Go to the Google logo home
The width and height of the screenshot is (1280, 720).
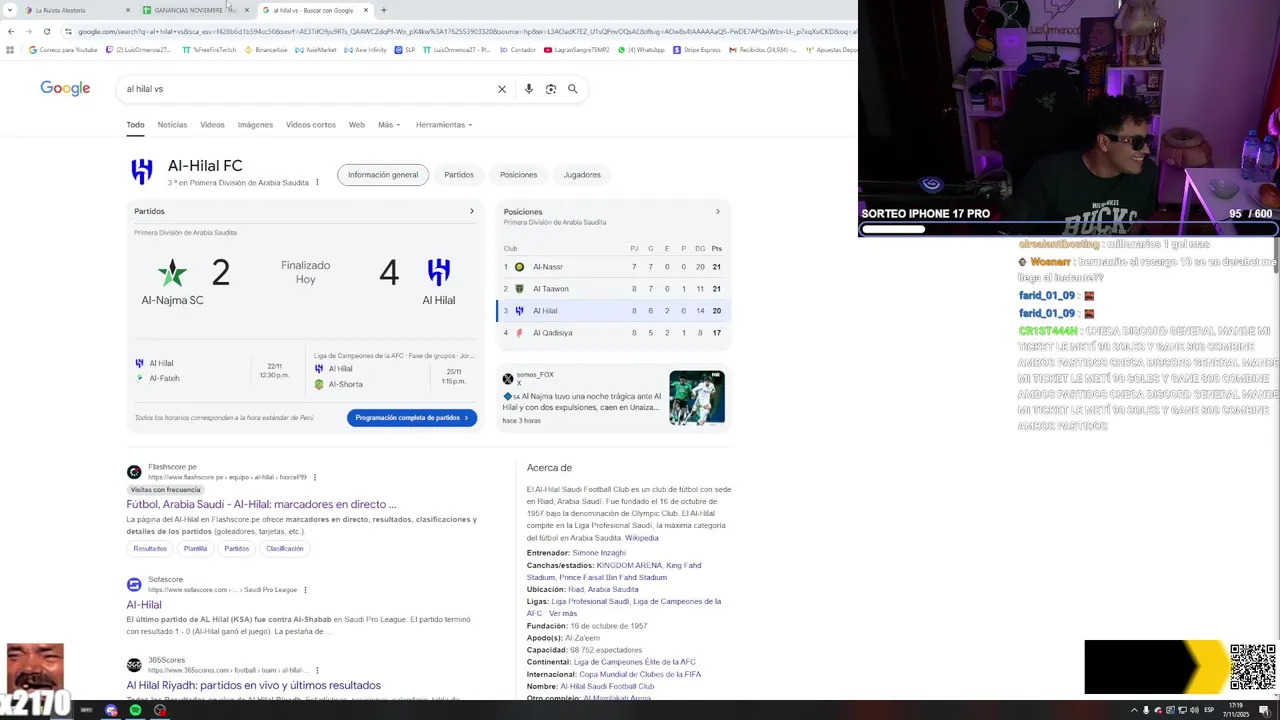(65, 88)
